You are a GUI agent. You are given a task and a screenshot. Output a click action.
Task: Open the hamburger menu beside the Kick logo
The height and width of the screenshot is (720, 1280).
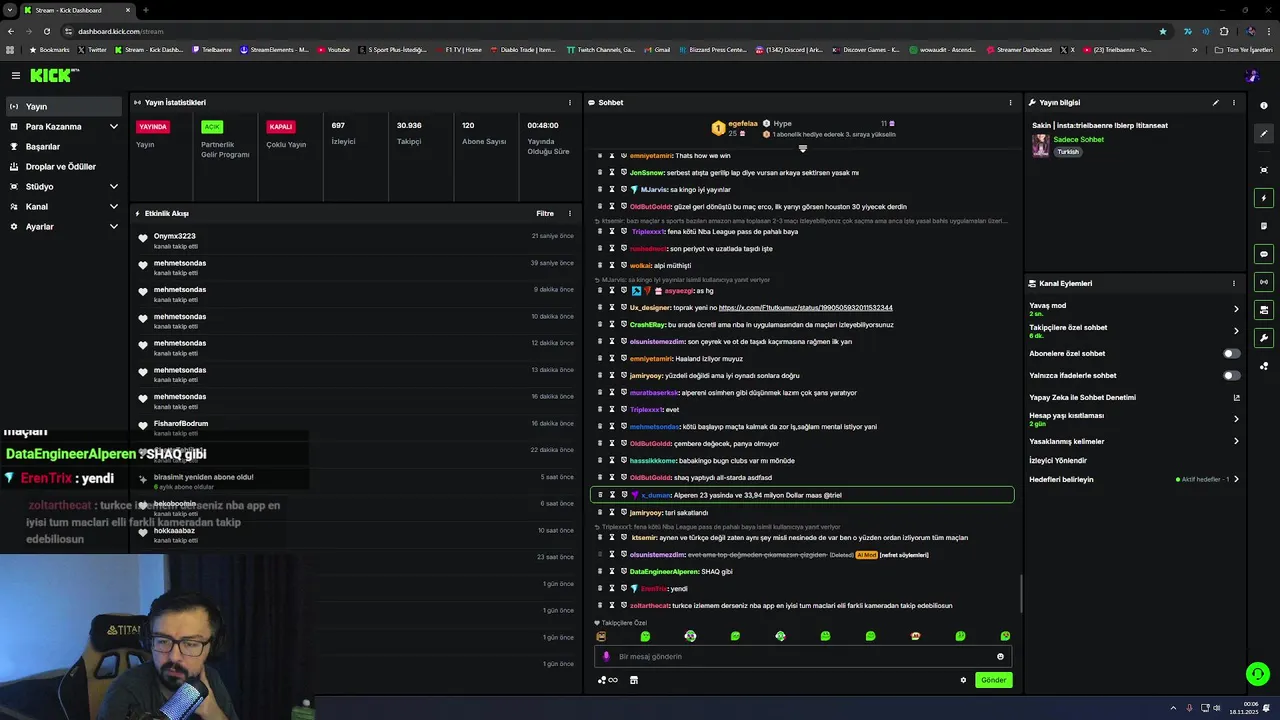(x=16, y=75)
